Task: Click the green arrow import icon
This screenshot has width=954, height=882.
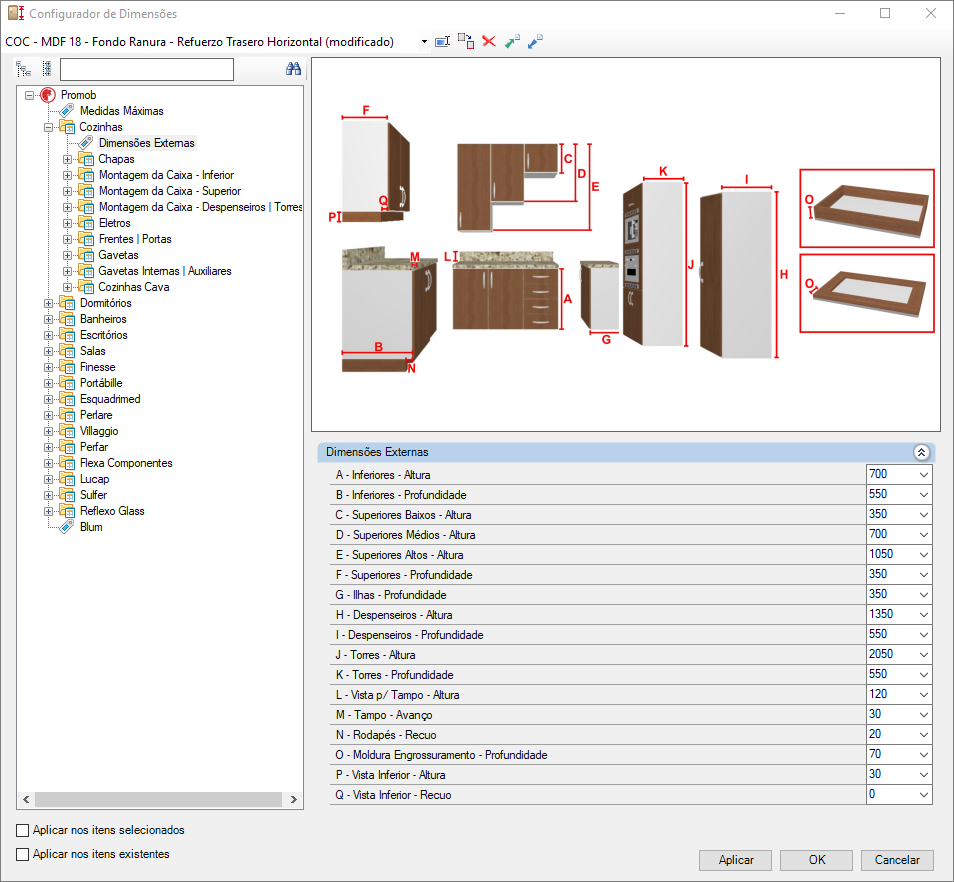Action: coord(512,41)
